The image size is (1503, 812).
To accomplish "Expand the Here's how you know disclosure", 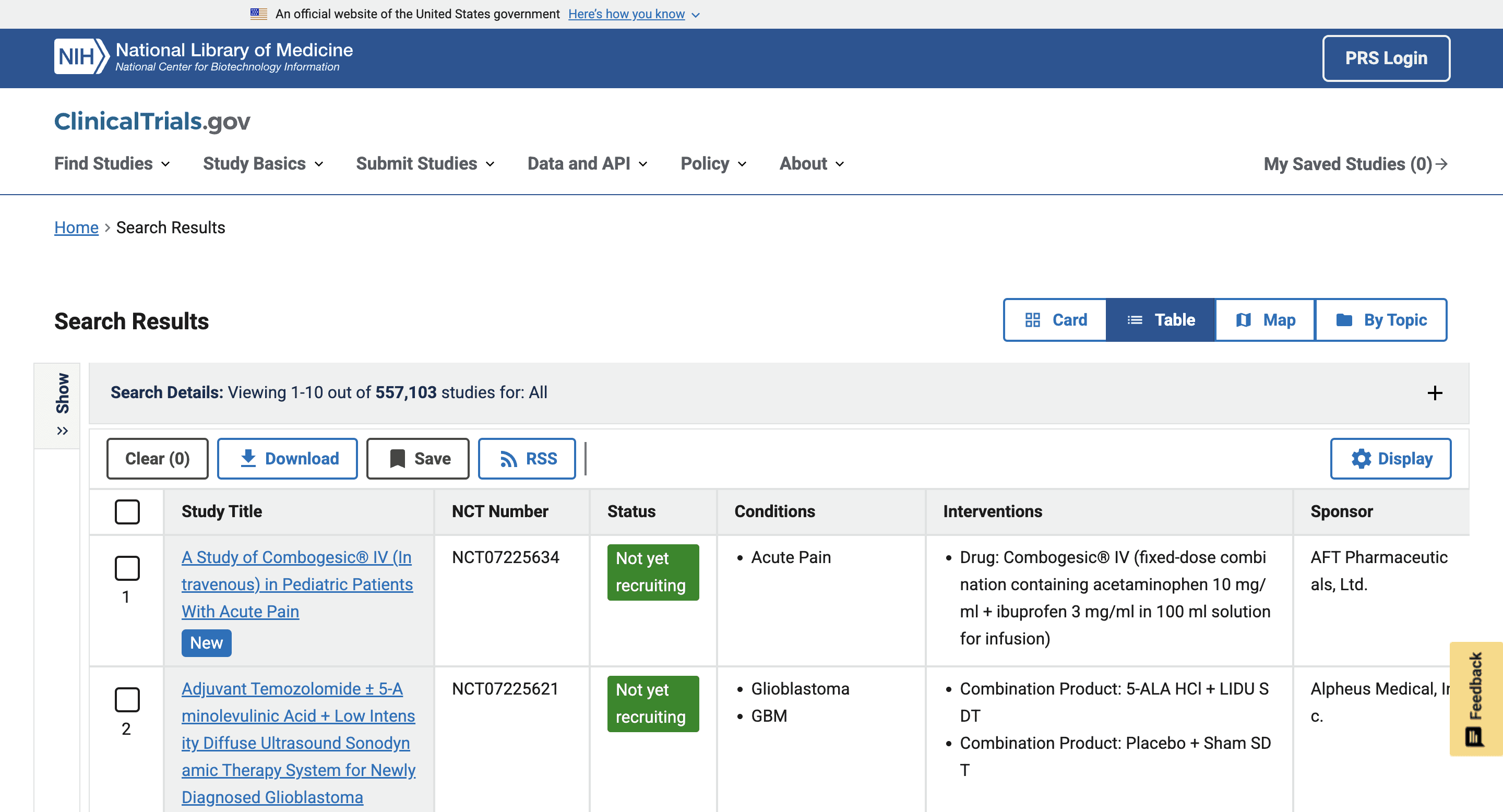I will pyautogui.click(x=626, y=14).
